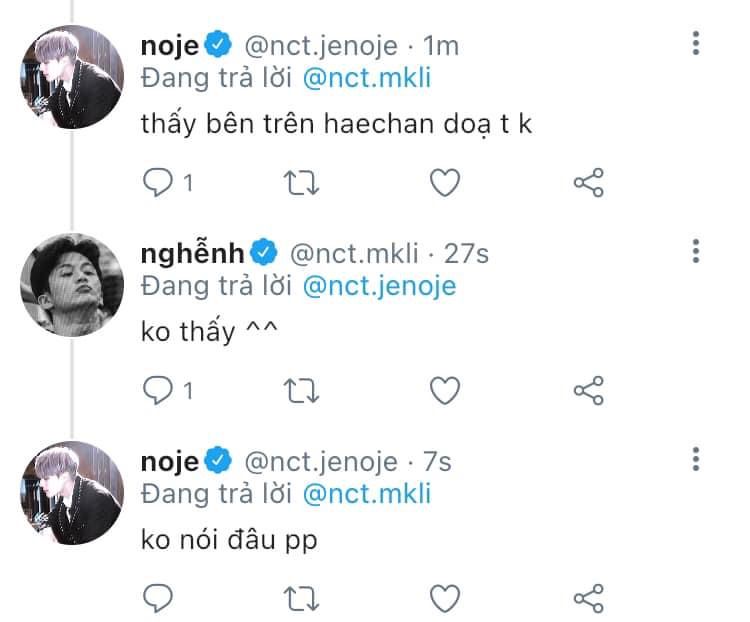Open the nghễnh display name profile
Image resolution: width=750 pixels, height=622 pixels.
click(x=194, y=253)
